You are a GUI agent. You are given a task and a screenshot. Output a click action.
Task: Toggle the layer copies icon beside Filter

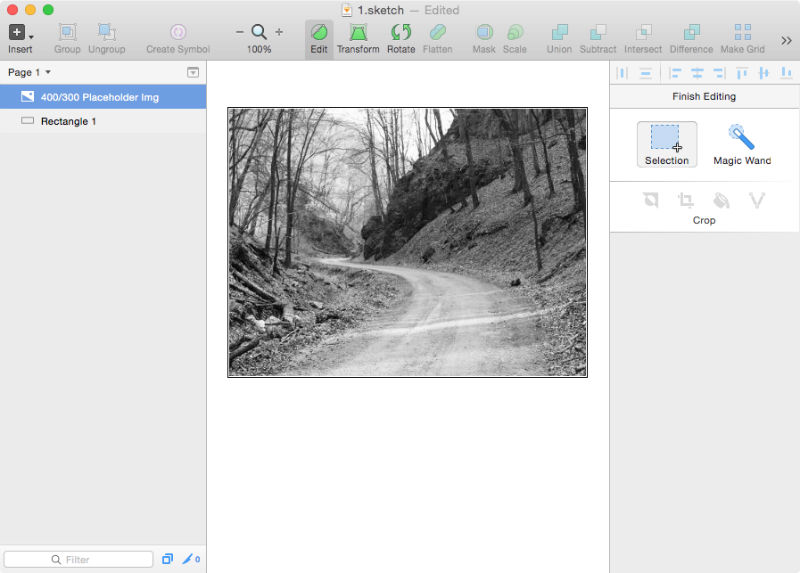pos(167,559)
